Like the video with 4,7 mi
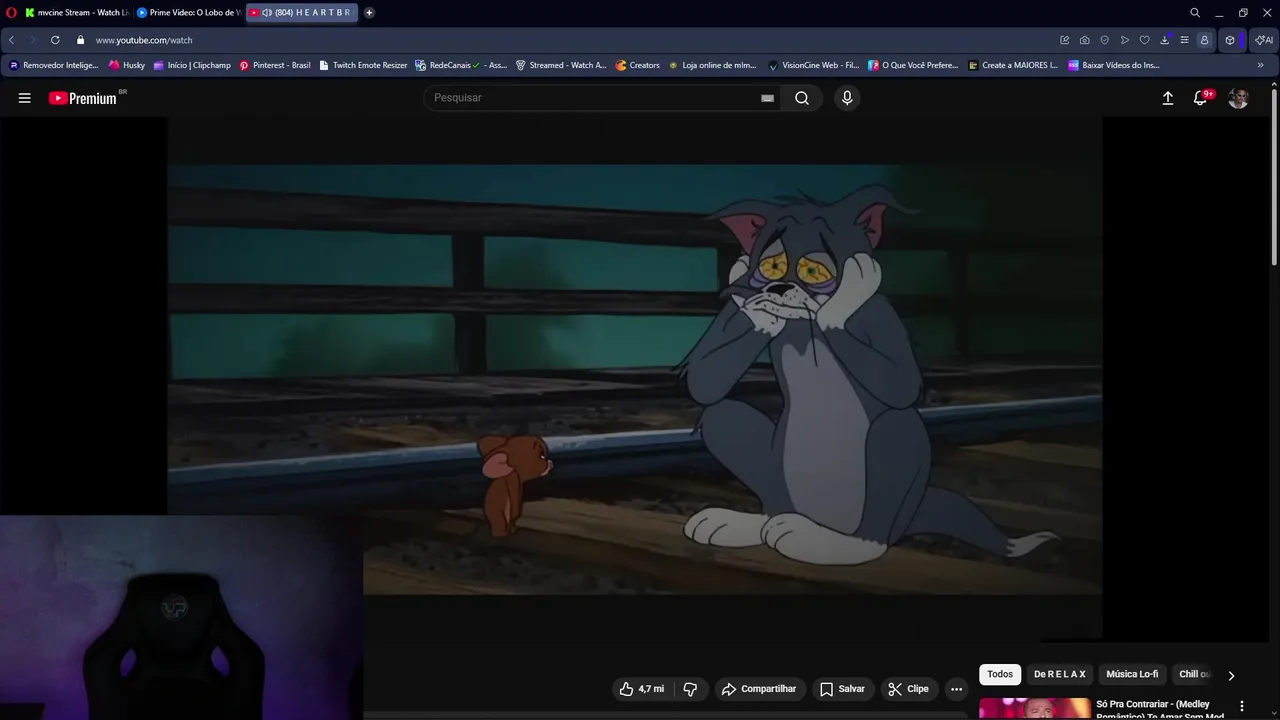 tap(641, 689)
